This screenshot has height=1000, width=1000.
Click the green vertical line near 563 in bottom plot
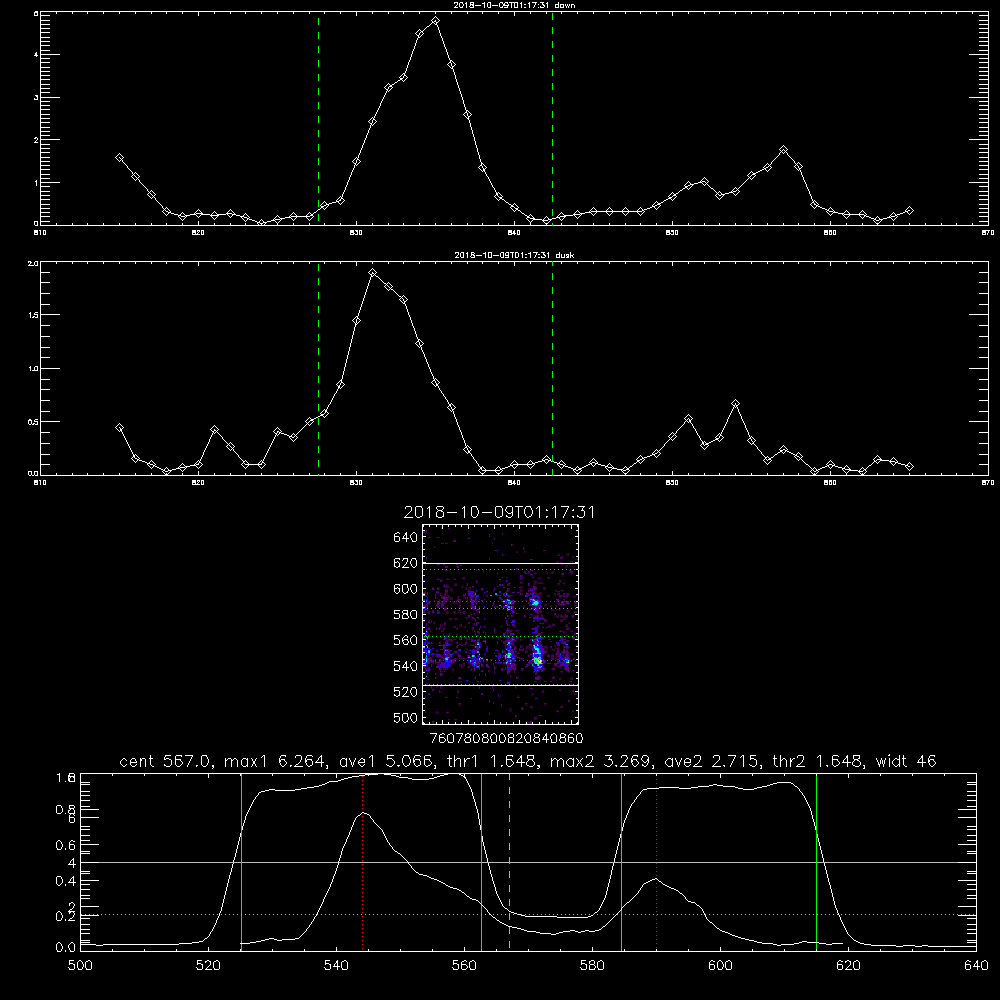point(482,861)
